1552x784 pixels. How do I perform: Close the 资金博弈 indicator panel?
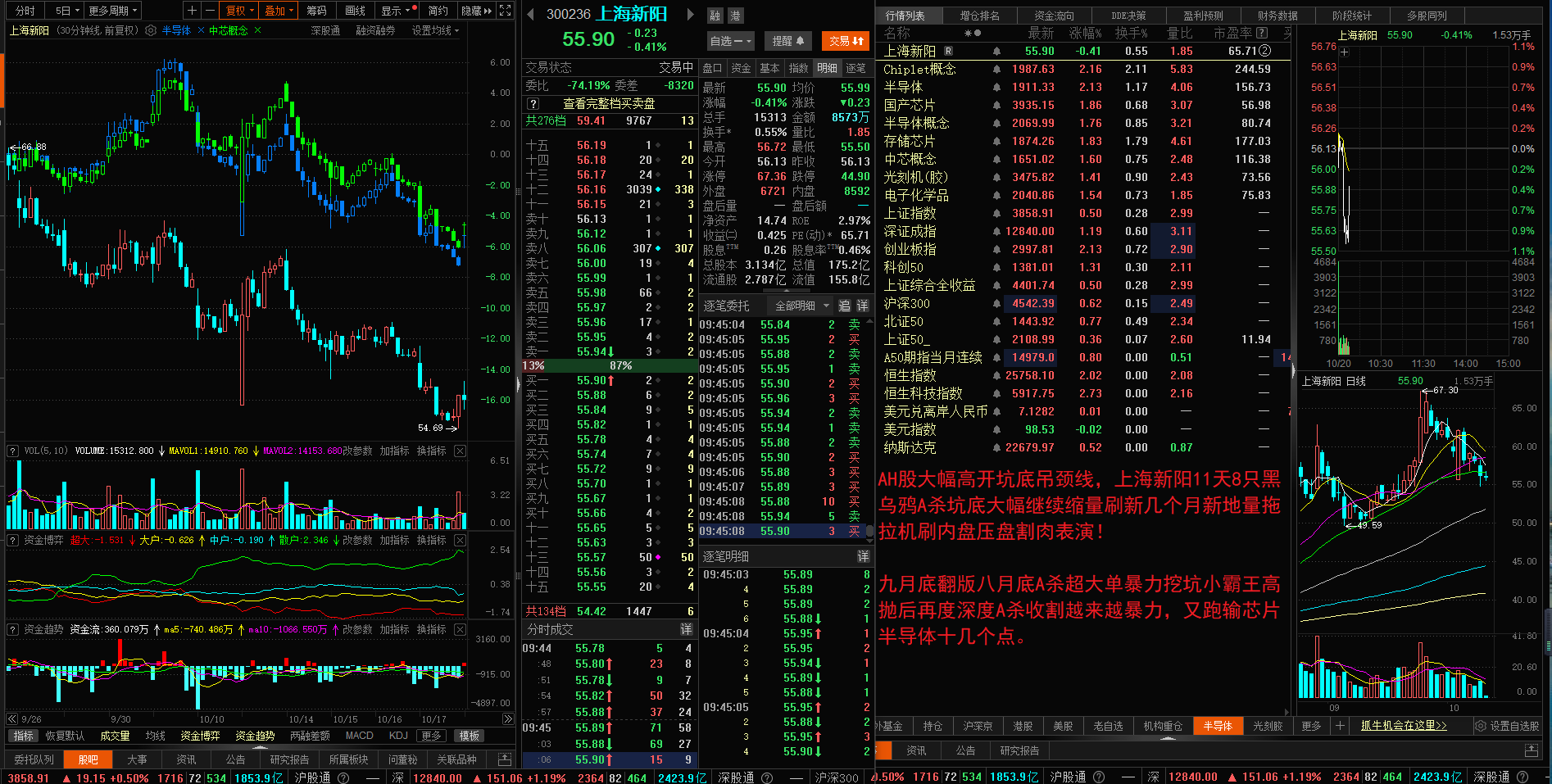coord(460,540)
